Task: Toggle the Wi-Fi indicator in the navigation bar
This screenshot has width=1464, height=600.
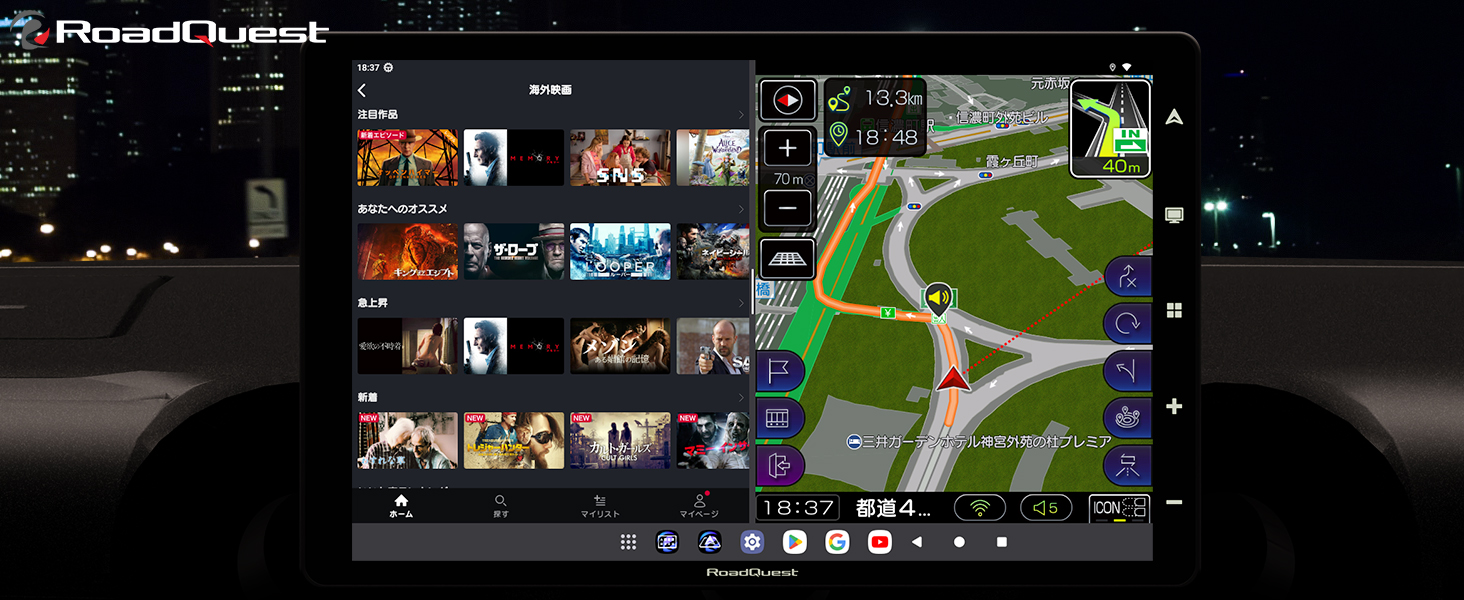Action: tap(980, 508)
